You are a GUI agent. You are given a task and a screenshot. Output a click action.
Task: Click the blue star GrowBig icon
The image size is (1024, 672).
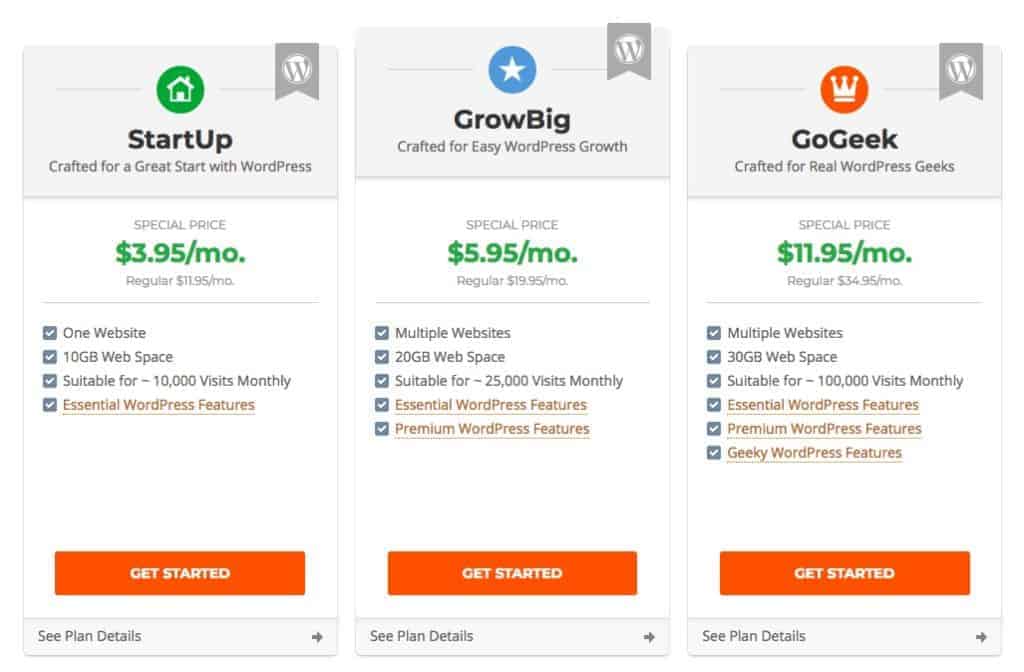coord(512,69)
